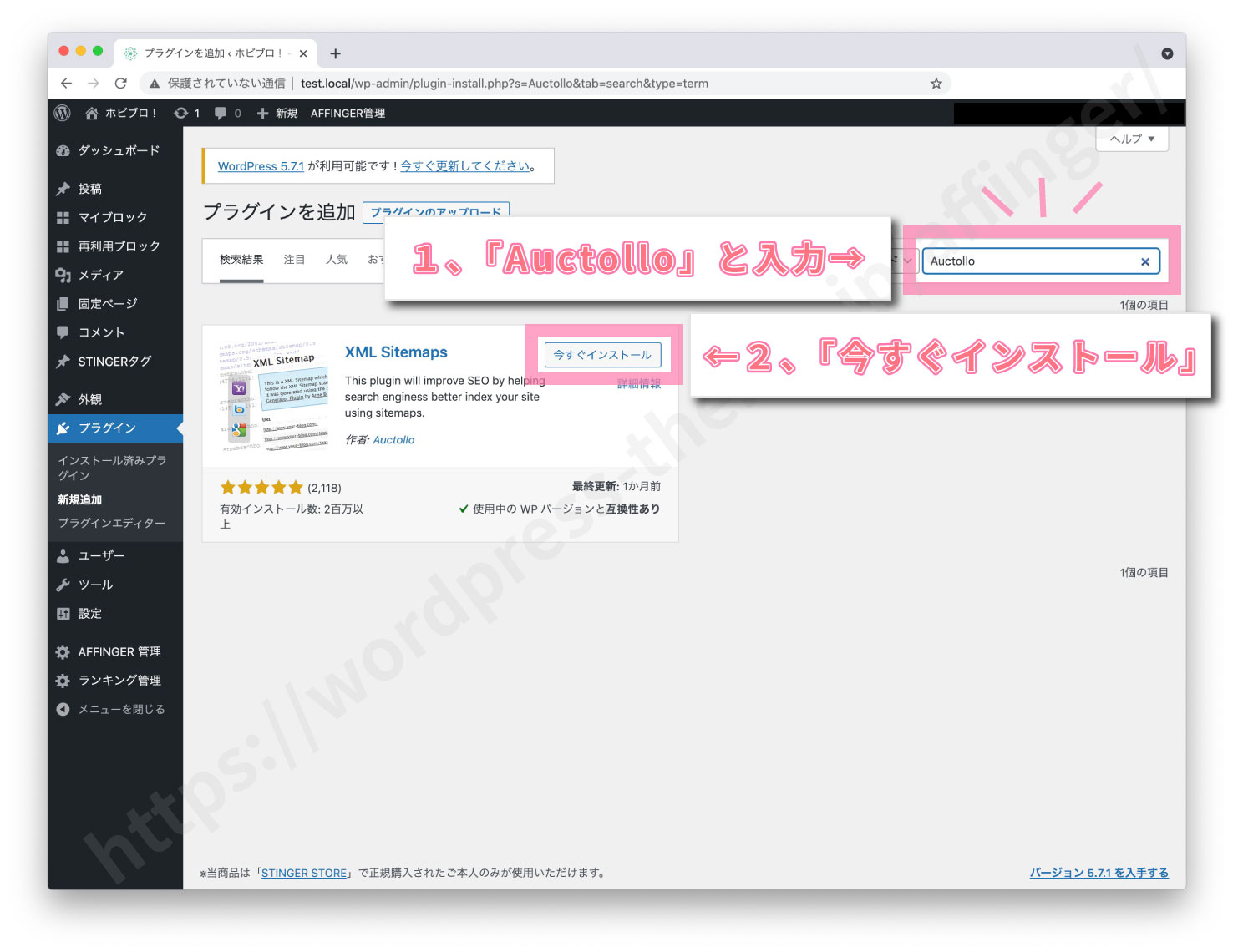This screenshot has height=952, width=1233.
Task: Click 今すぐ更新してください link
Action: pyautogui.click(x=465, y=166)
